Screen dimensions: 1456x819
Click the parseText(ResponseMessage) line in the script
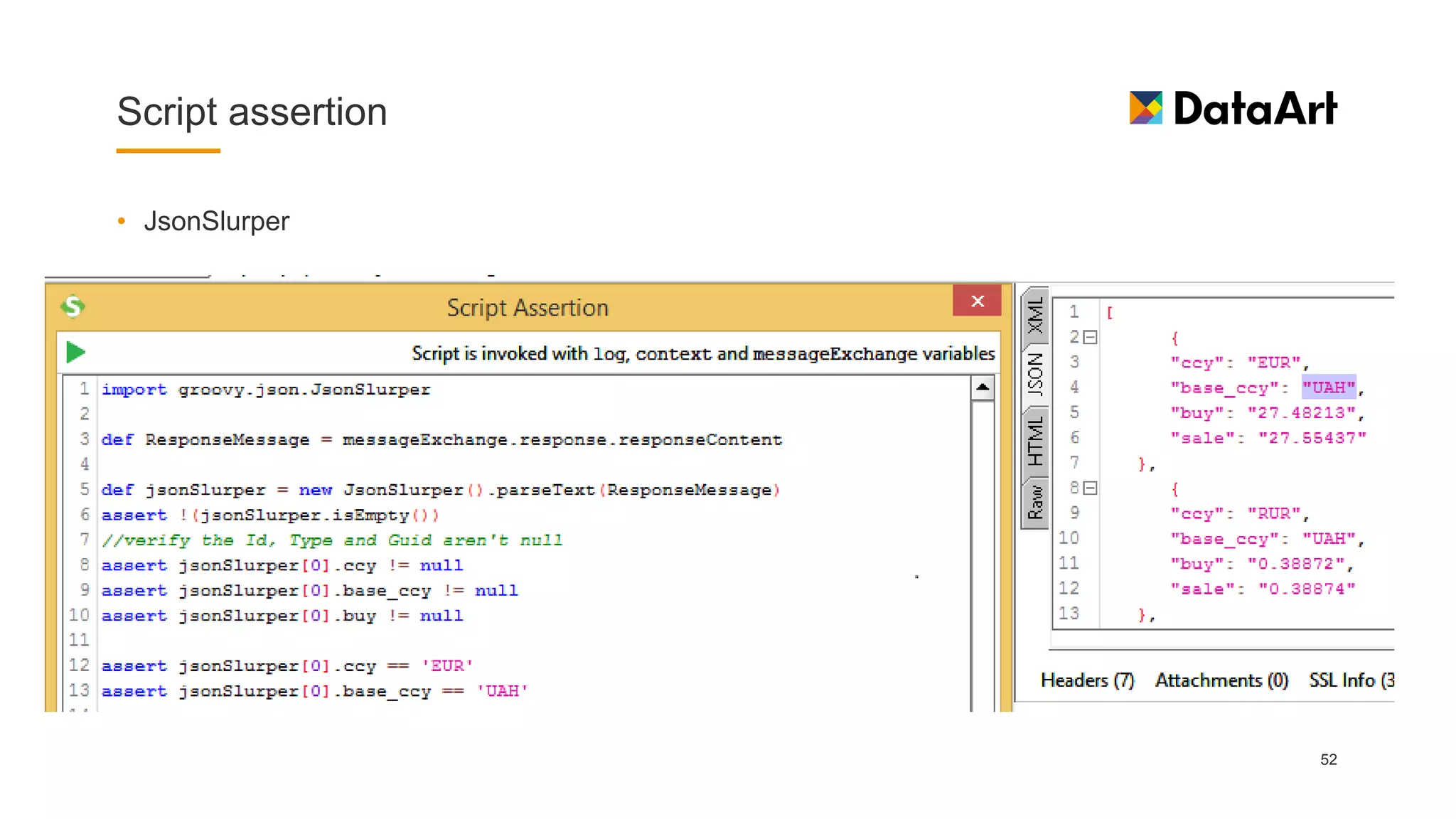(x=441, y=490)
